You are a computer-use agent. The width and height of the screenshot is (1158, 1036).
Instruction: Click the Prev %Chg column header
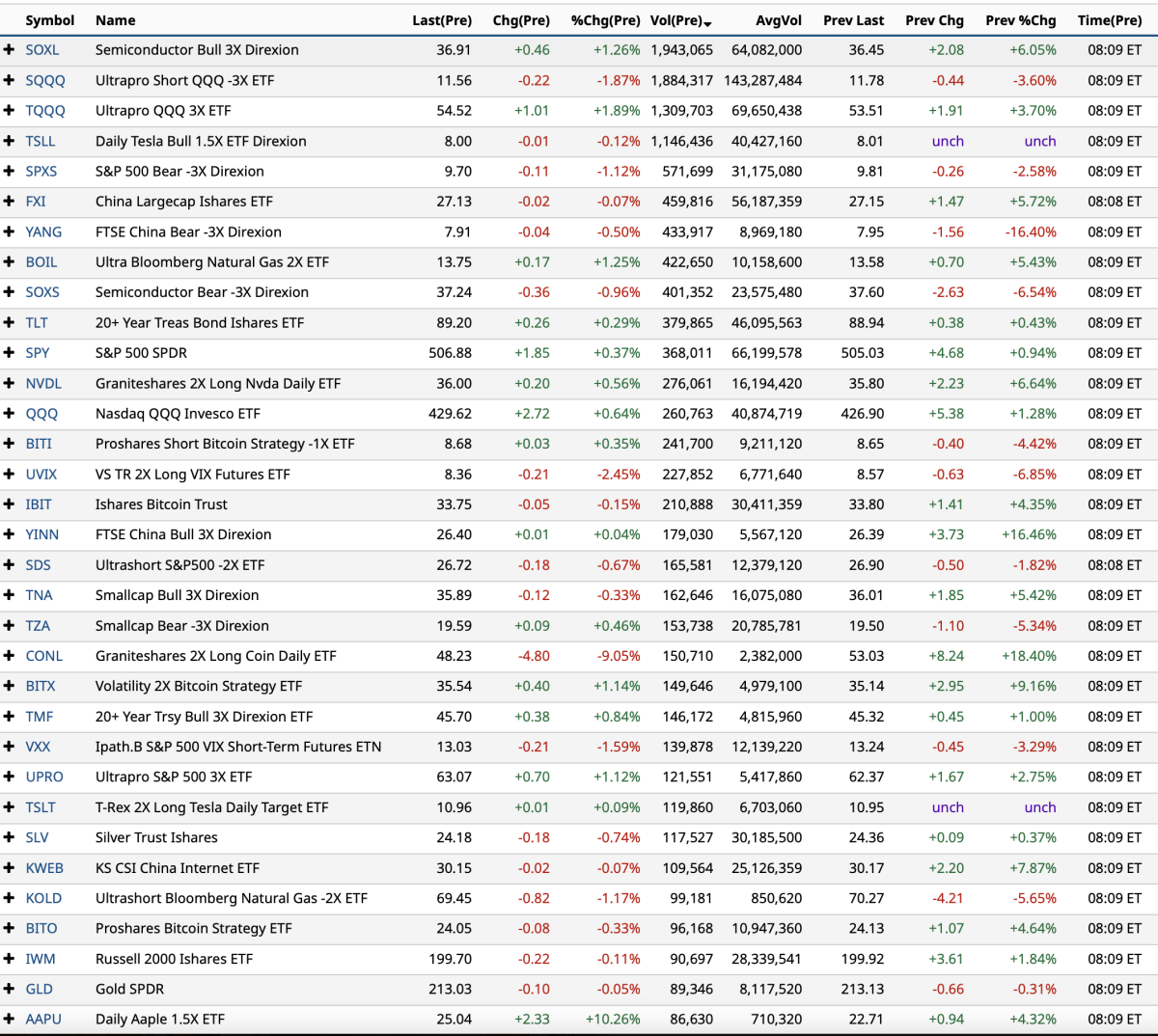[x=1020, y=20]
